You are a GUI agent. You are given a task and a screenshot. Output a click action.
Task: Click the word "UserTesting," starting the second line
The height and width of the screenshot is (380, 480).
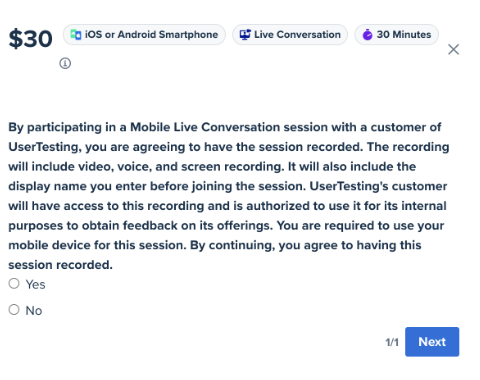[45, 147]
